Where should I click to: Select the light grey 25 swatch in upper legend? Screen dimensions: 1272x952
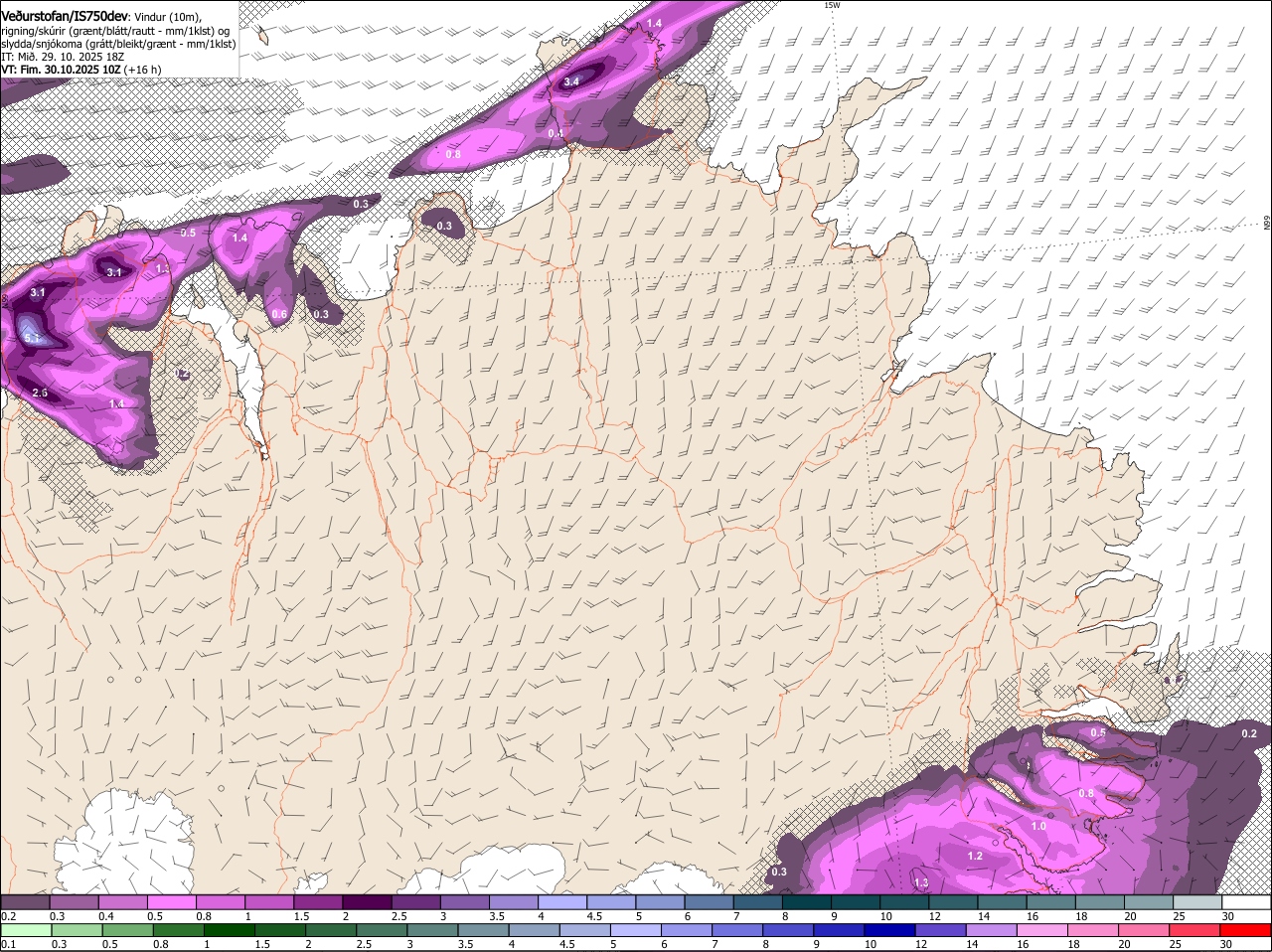click(x=1197, y=902)
